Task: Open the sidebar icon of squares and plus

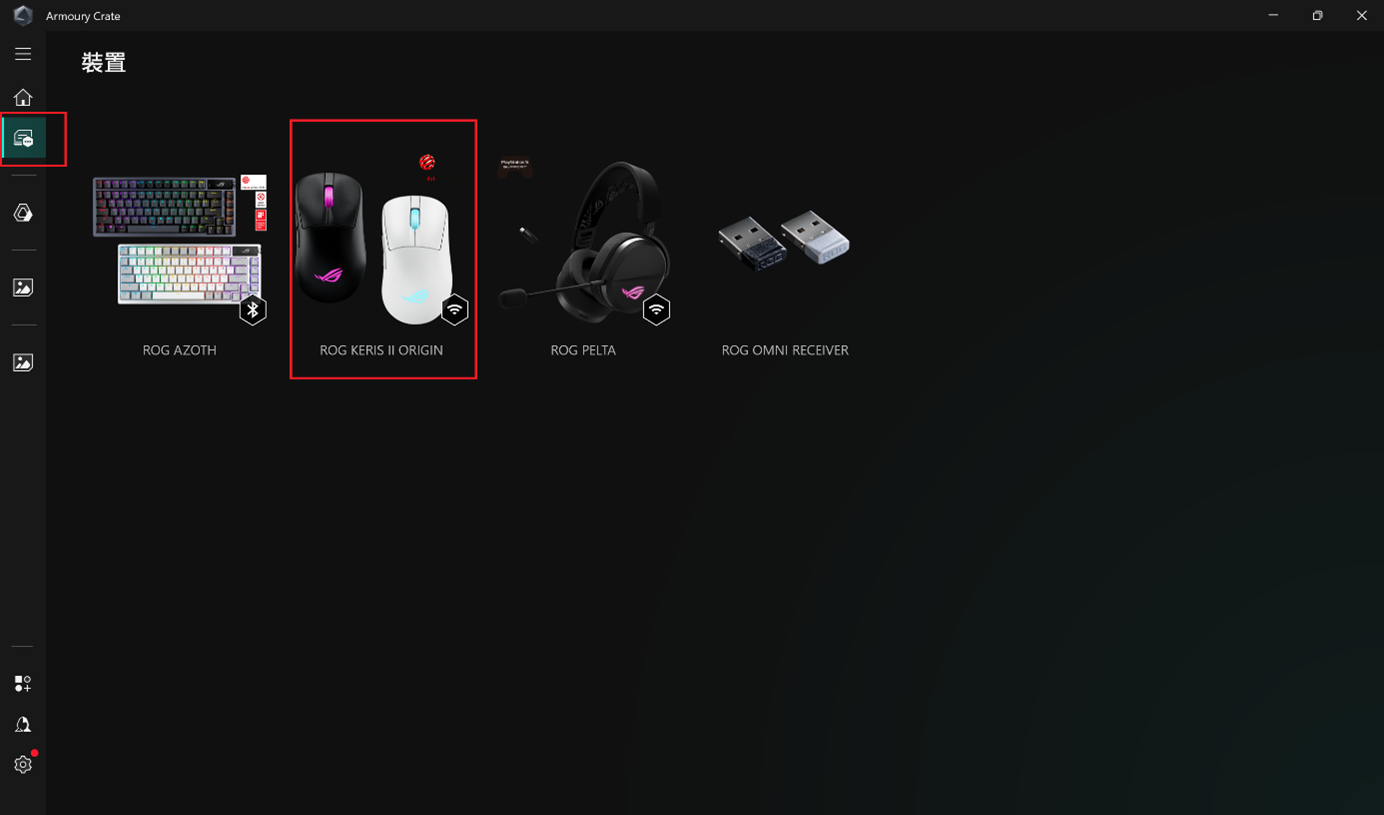Action: click(23, 684)
